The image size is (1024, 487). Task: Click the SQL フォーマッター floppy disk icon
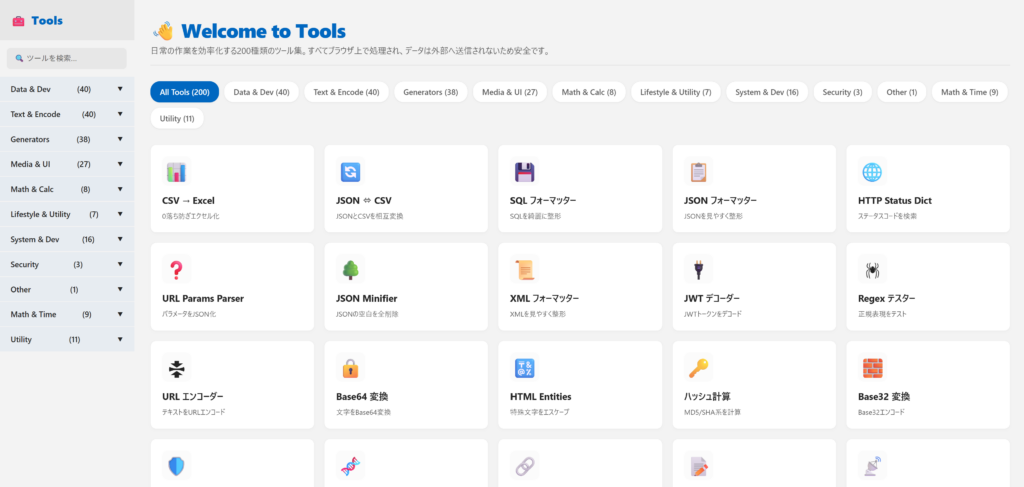[x=524, y=172]
